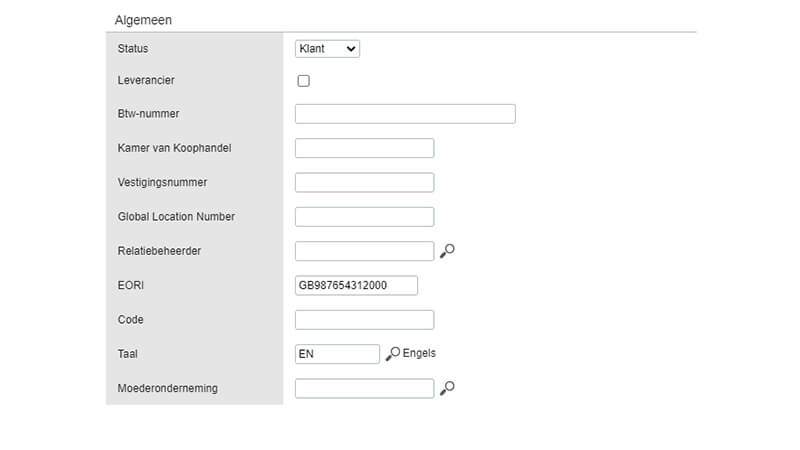Click the EORI label text
This screenshot has width=800, height=450.
[131, 285]
